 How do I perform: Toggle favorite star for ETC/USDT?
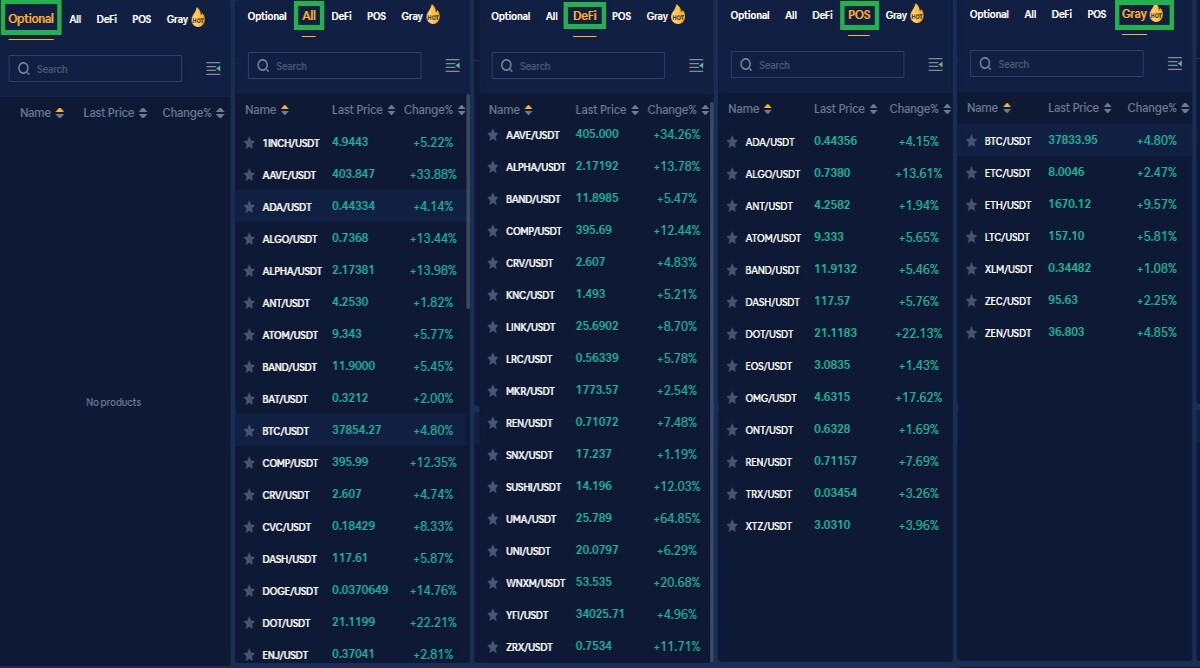971,173
